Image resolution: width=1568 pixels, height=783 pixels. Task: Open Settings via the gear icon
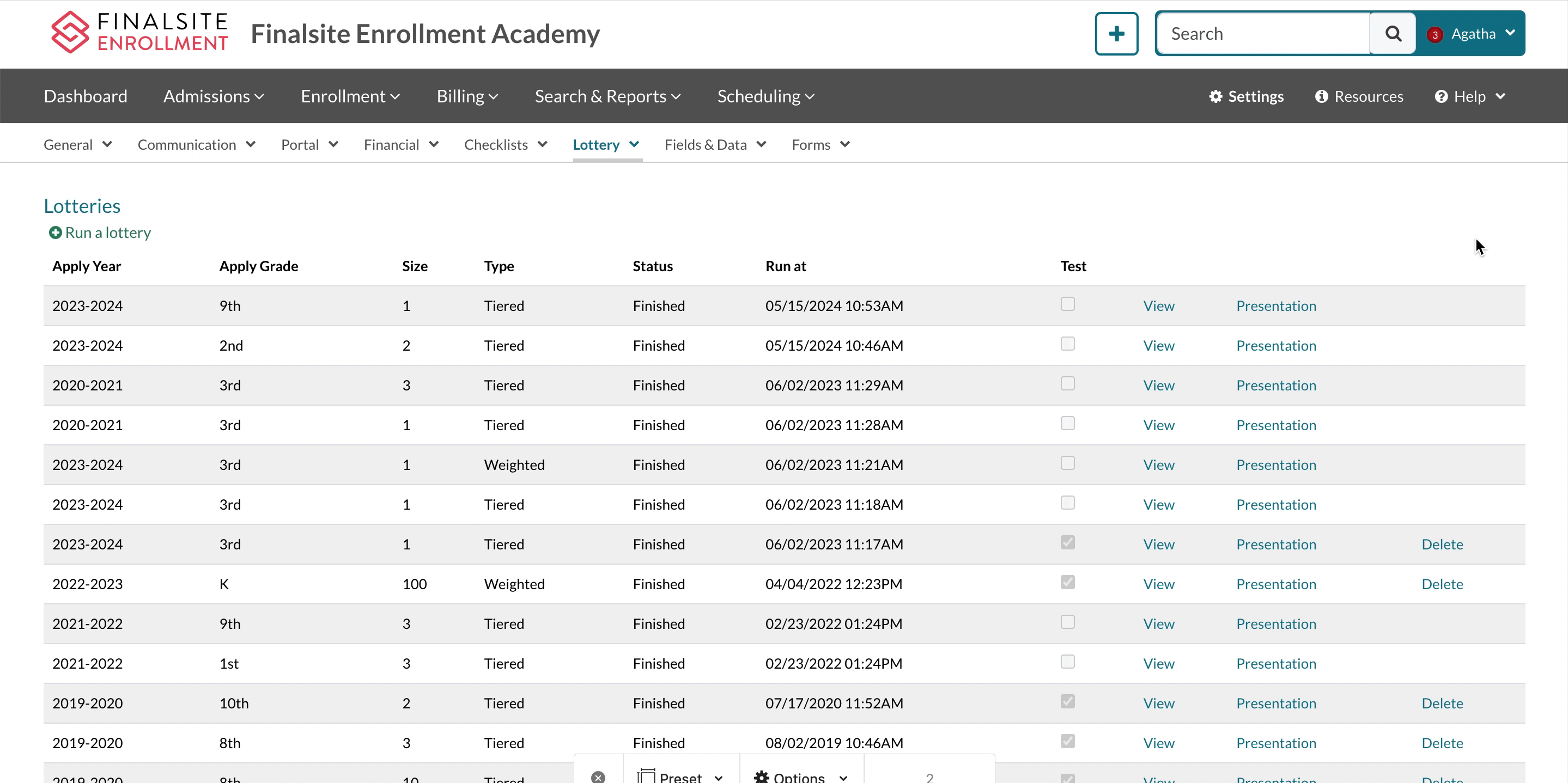pos(1215,96)
